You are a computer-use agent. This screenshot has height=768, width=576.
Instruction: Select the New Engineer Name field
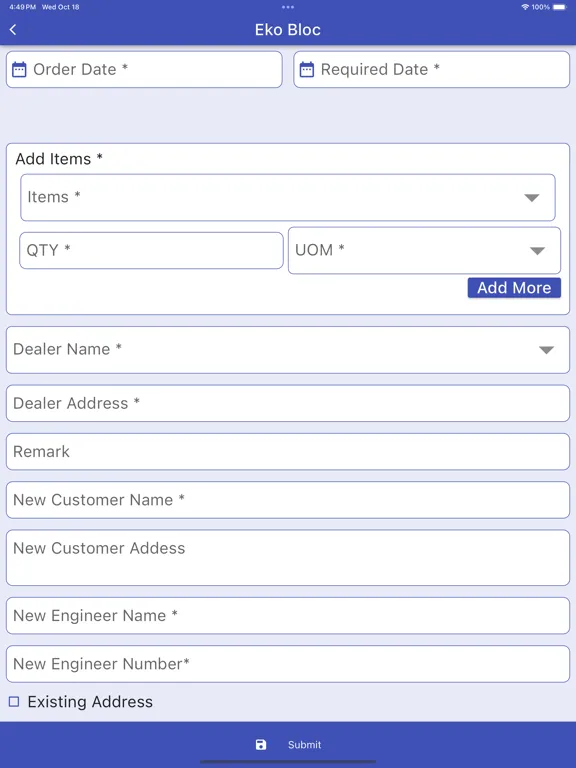coord(288,616)
